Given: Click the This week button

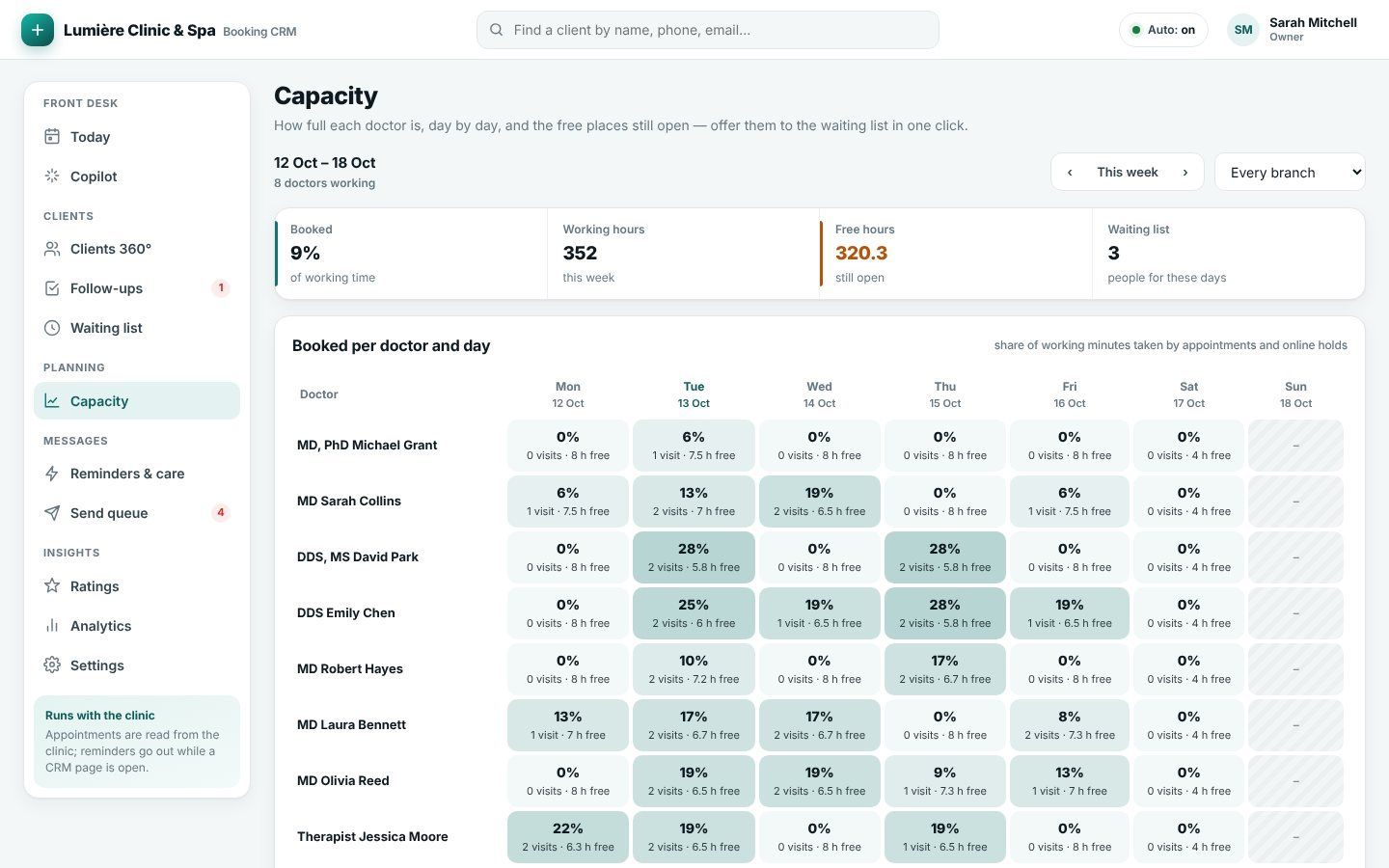Looking at the screenshot, I should 1128,173.
